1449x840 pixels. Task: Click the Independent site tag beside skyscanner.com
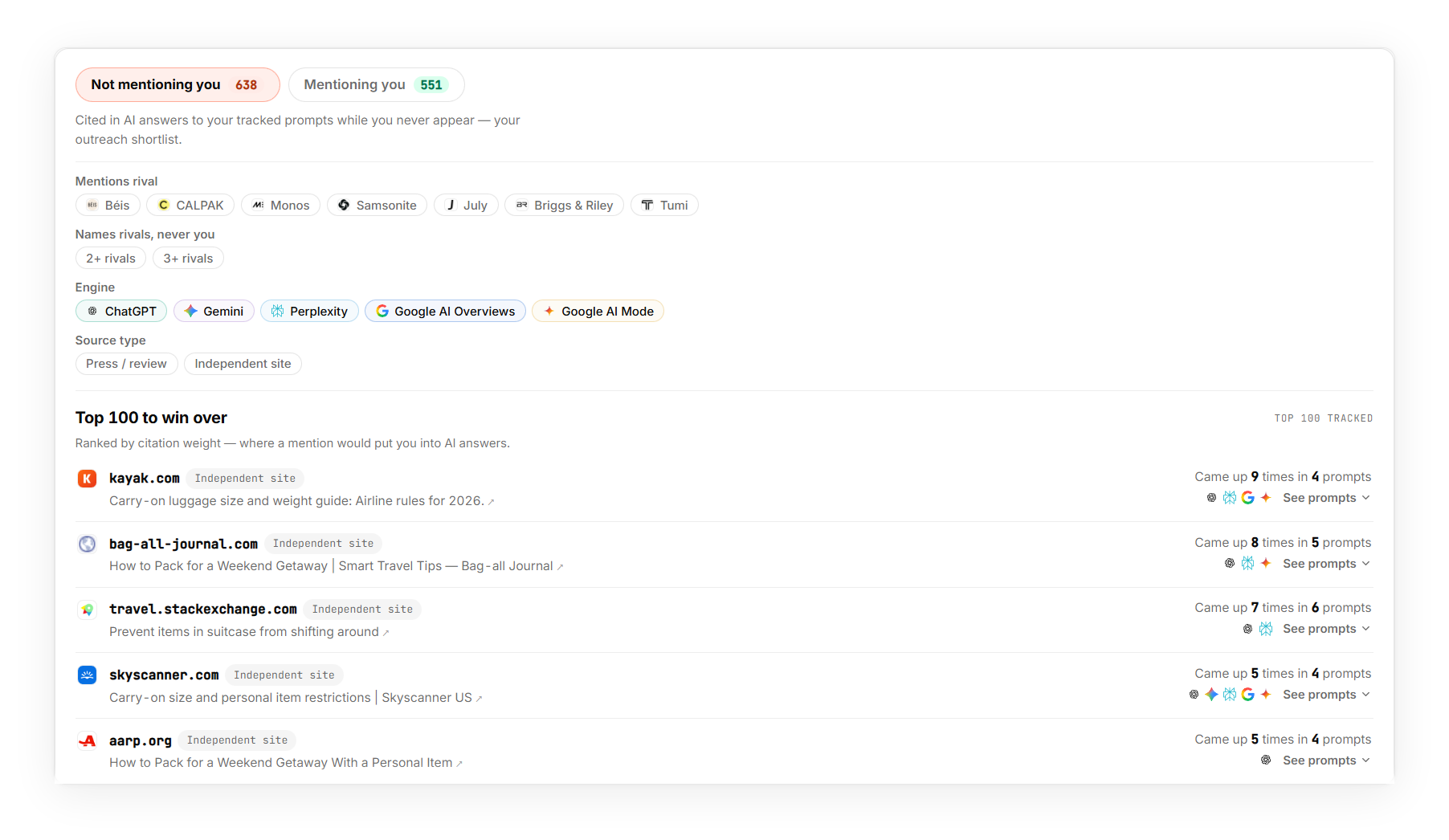[284, 675]
